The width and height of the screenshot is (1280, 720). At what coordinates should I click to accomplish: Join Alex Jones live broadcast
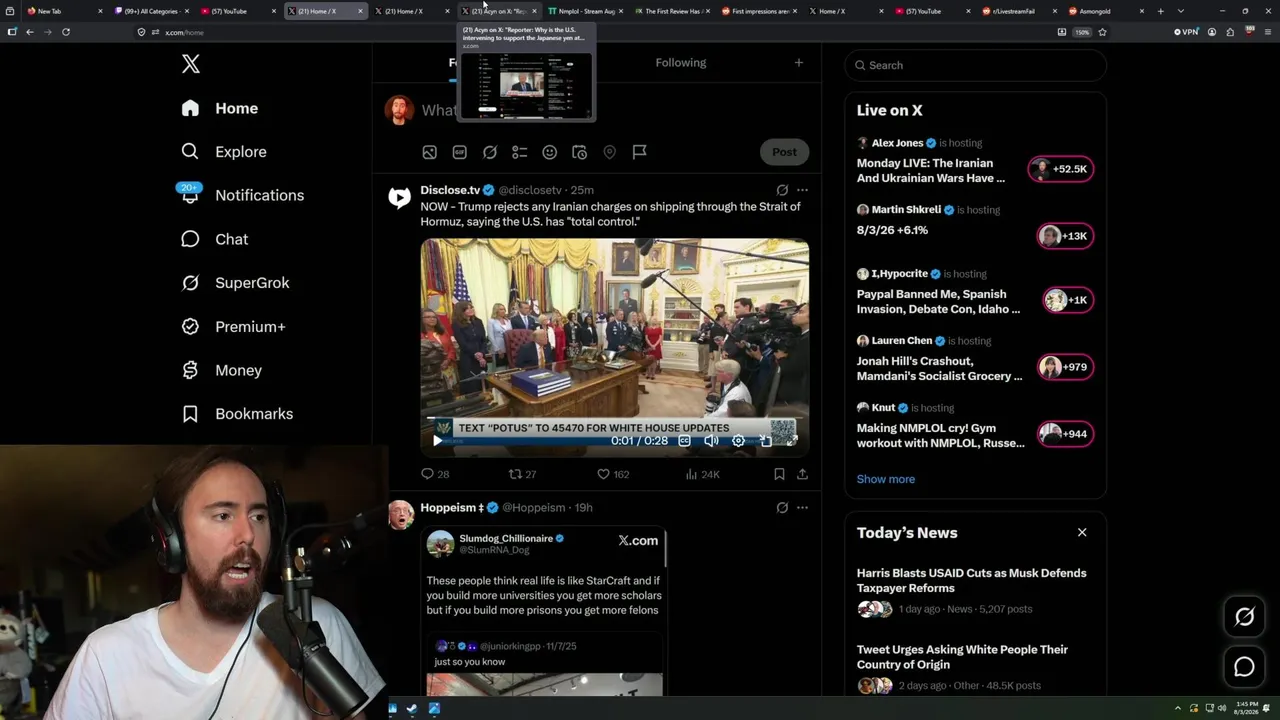(1061, 169)
